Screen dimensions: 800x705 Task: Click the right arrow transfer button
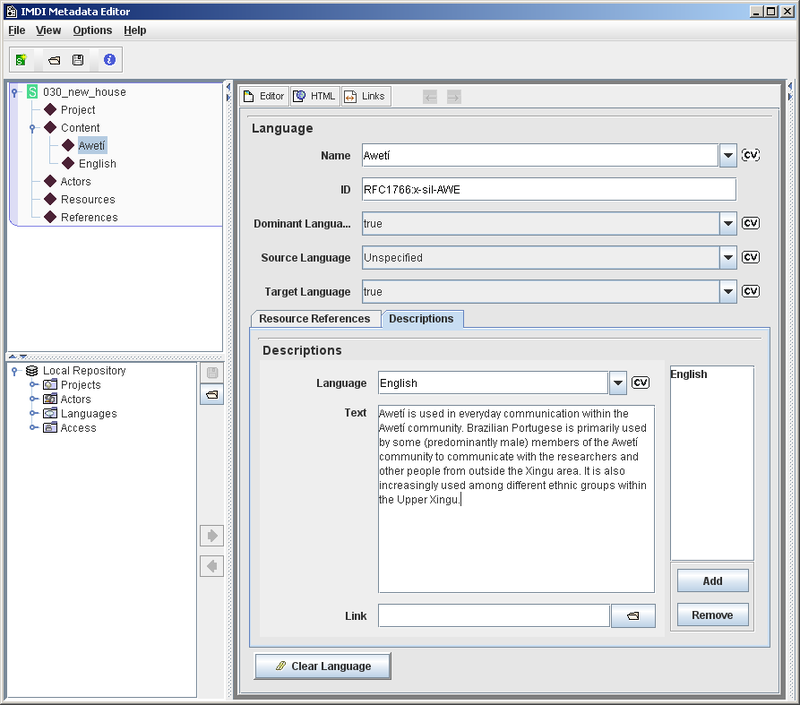pyautogui.click(x=212, y=536)
